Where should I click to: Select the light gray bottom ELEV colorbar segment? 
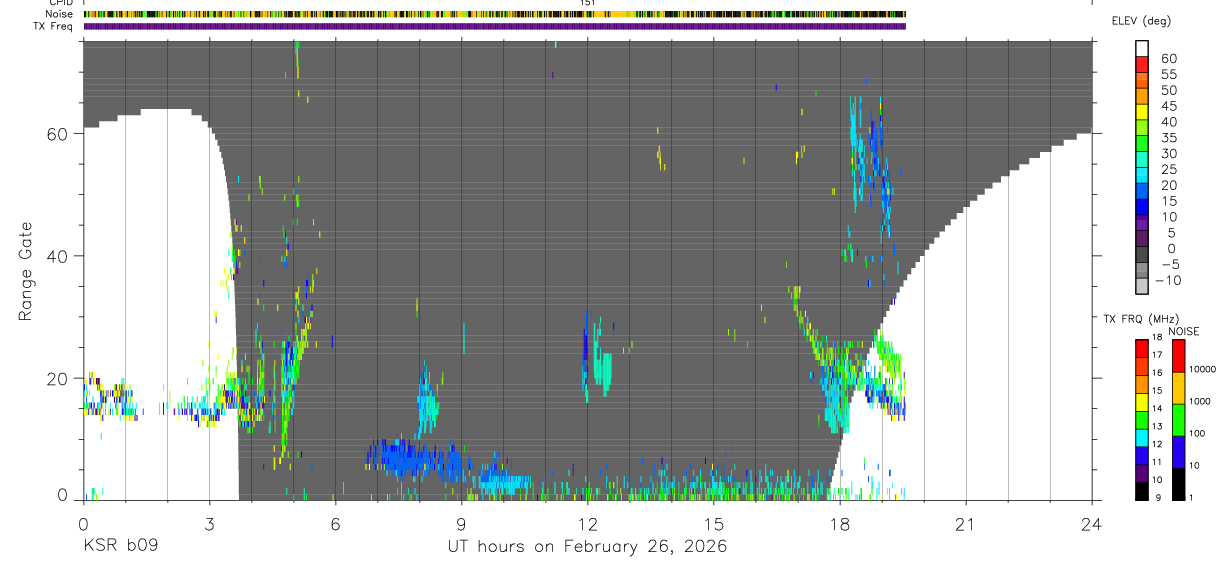[1142, 287]
